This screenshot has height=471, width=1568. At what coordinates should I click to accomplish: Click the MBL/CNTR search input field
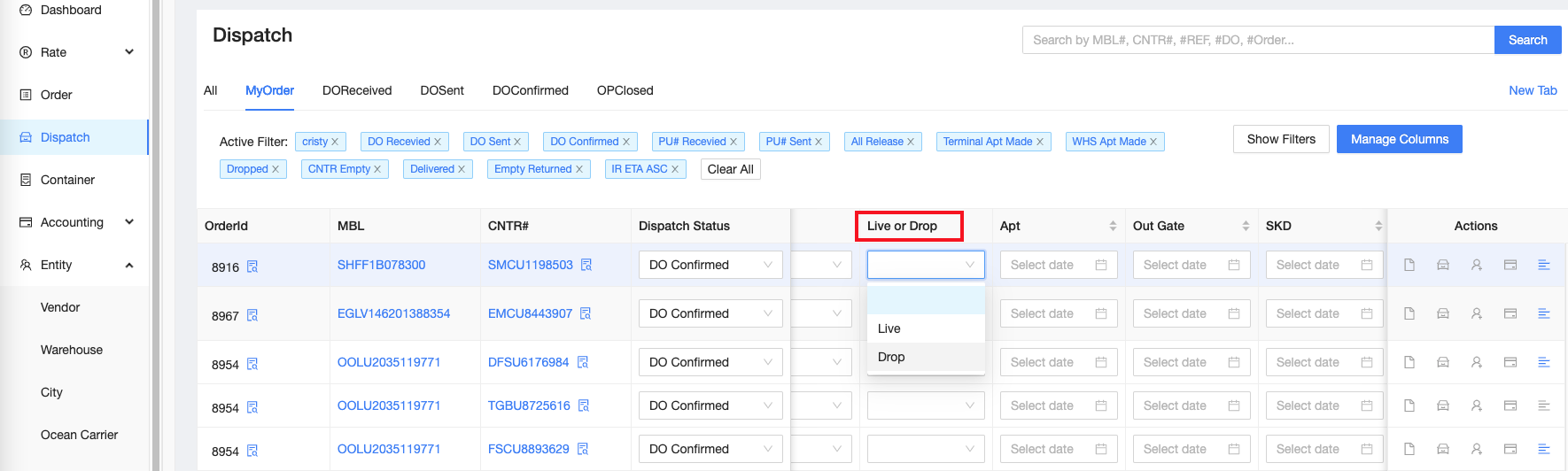point(1258,40)
